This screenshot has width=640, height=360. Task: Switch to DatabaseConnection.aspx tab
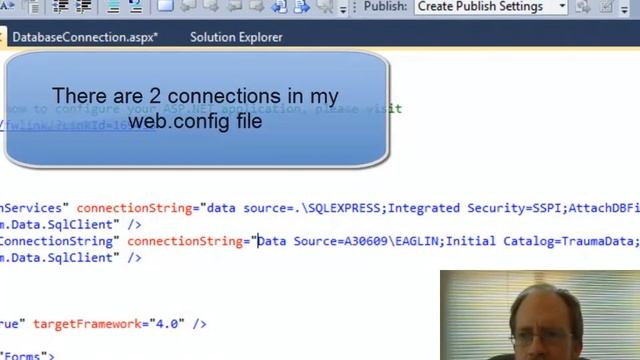pyautogui.click(x=85, y=37)
